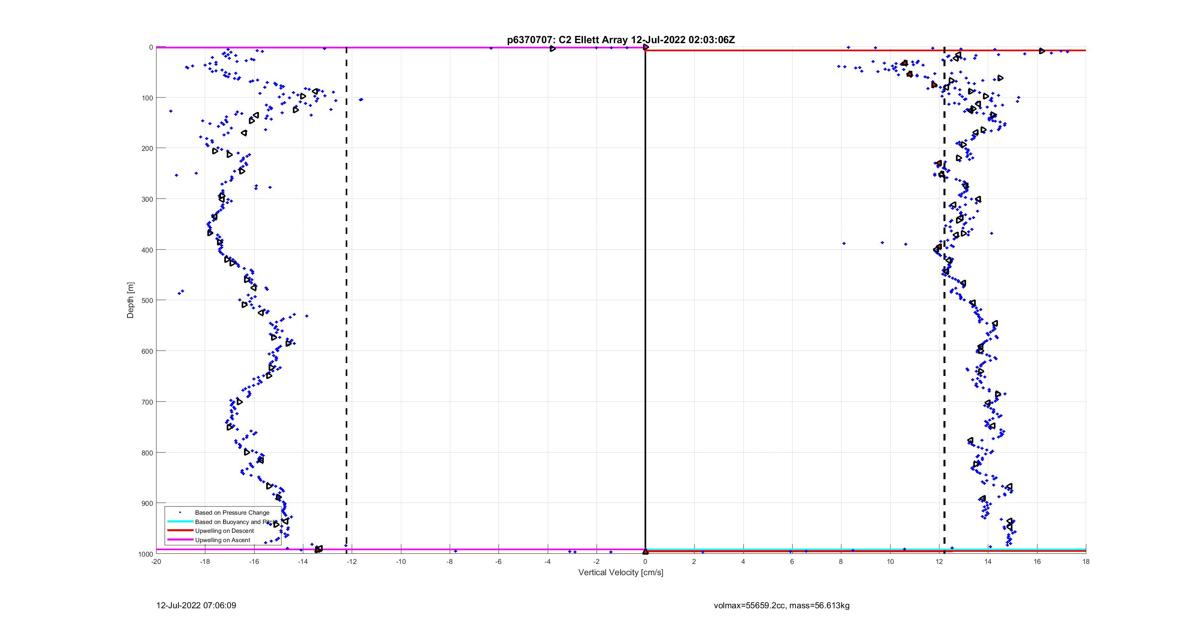
Task: Click depth axis tick label '400'
Action: click(146, 250)
